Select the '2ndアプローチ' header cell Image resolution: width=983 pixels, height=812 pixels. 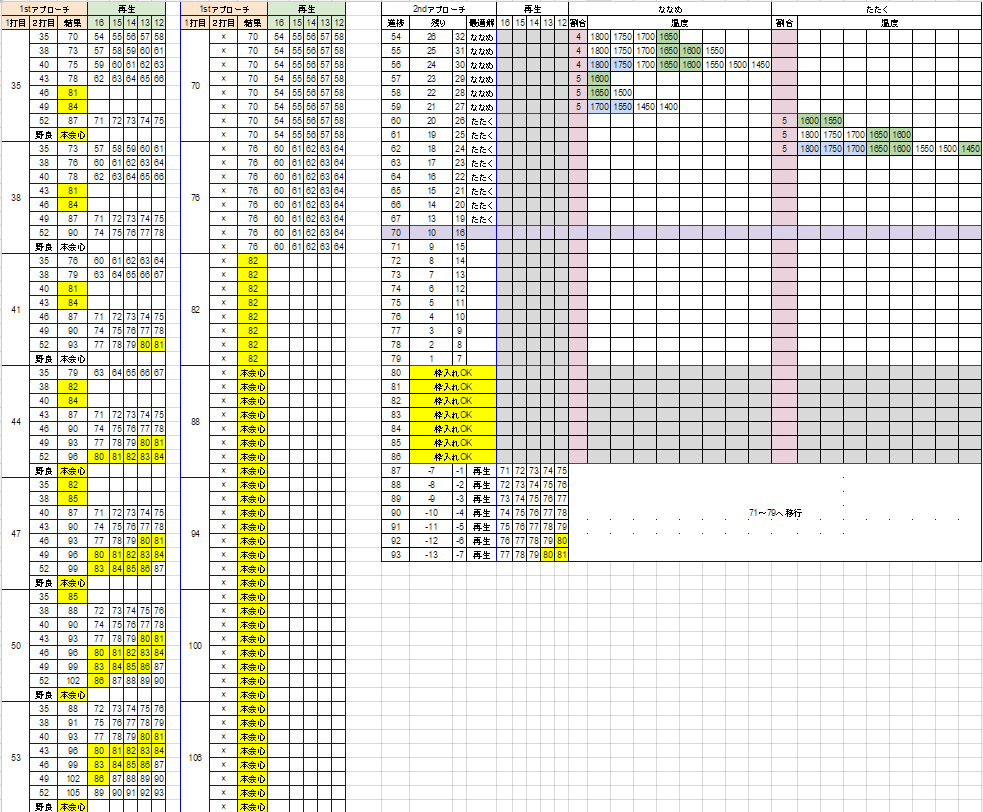[439, 9]
